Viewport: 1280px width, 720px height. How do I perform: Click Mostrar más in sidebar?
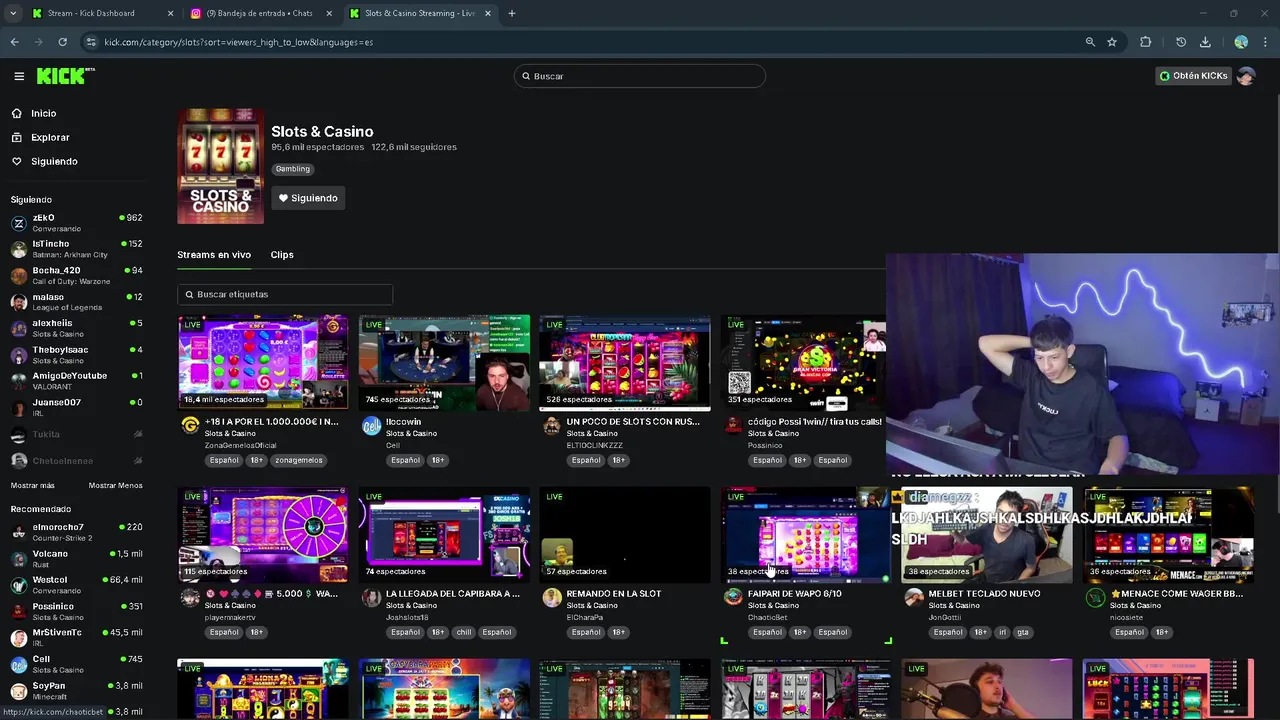coord(33,485)
